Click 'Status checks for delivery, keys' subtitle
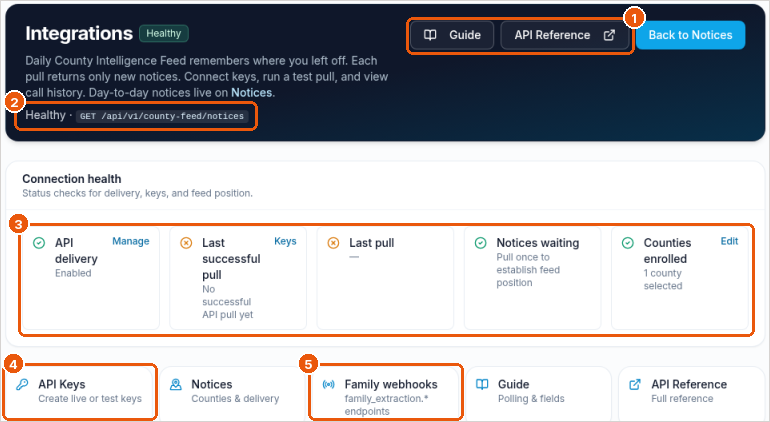Image resolution: width=770 pixels, height=422 pixels. 138,193
